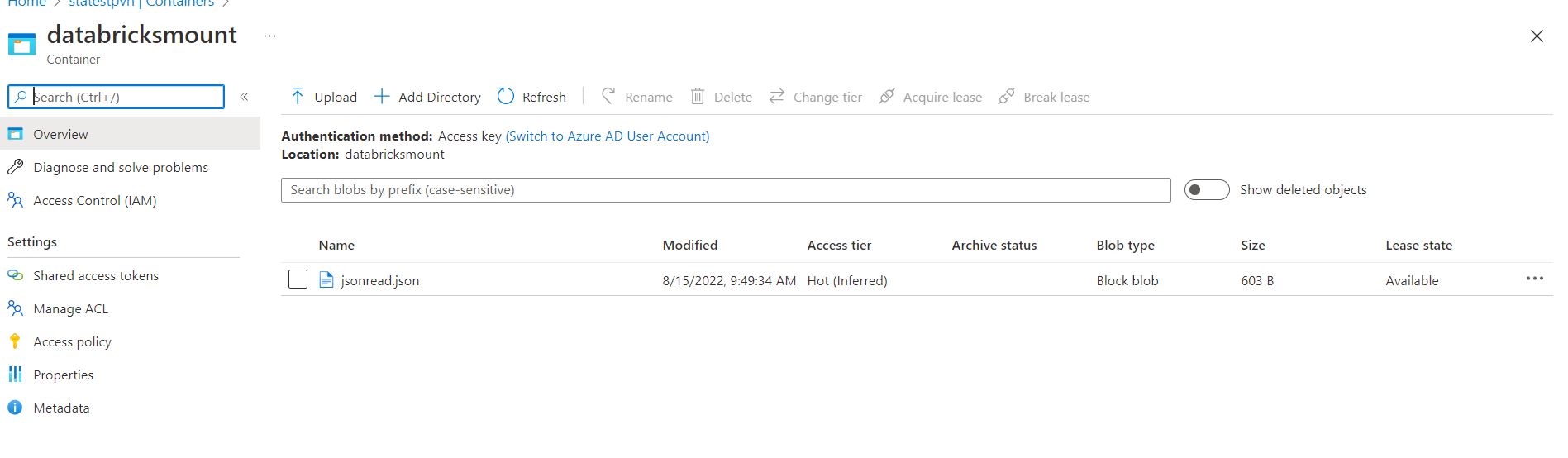This screenshot has width=1568, height=458.
Task: Click the Delete trash icon
Action: (698, 97)
